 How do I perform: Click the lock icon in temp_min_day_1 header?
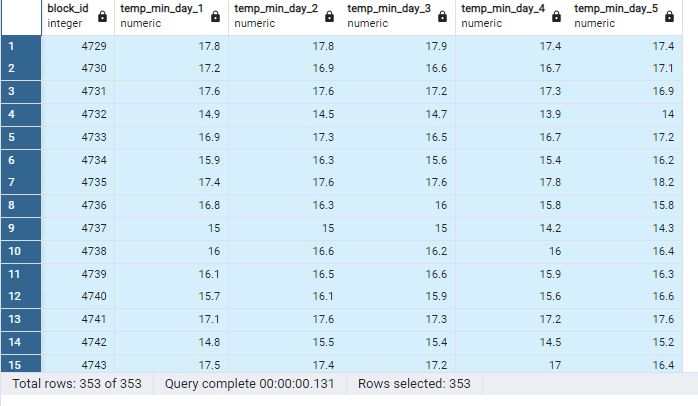tap(215, 17)
